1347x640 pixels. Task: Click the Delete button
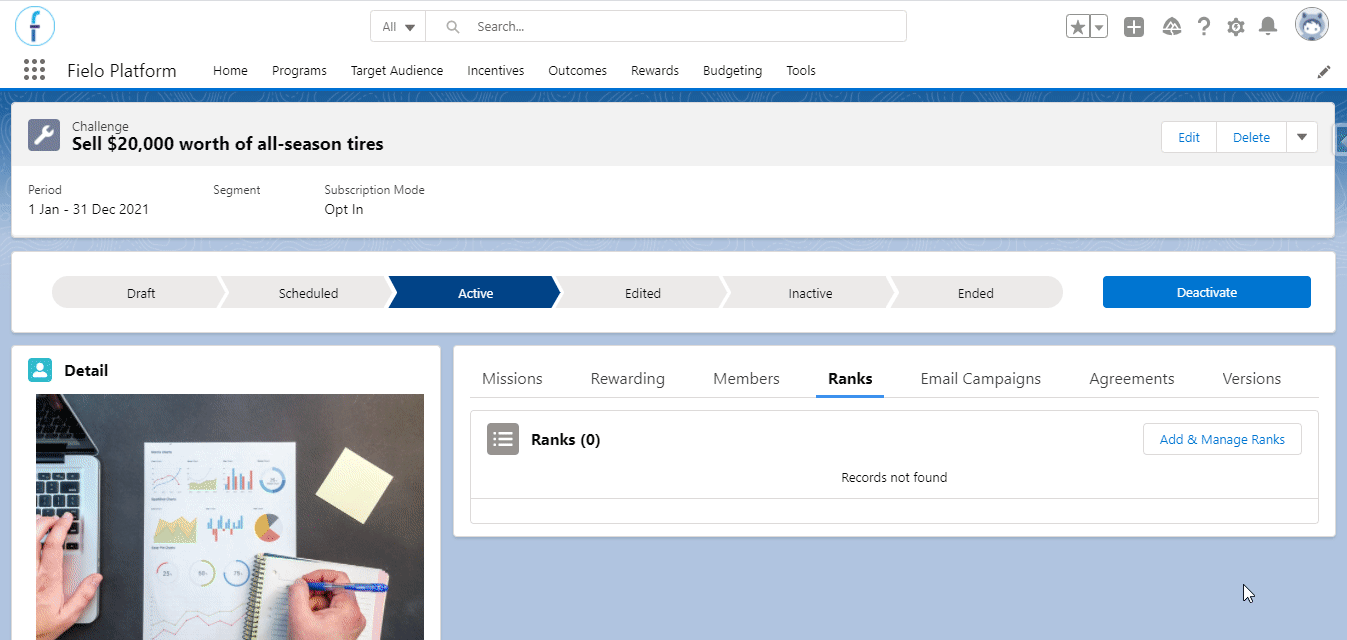point(1251,138)
